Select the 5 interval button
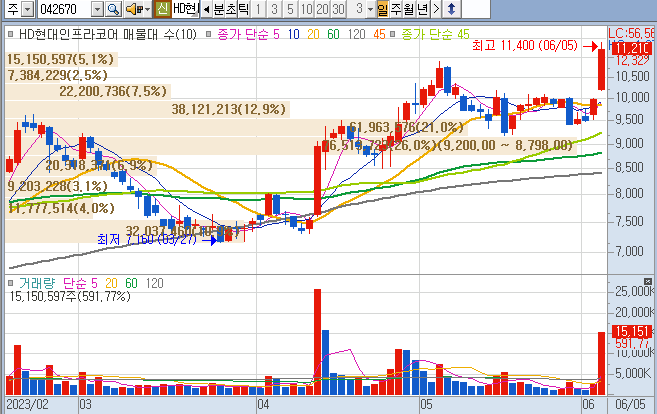Viewport: 657px width, 414px height. (290, 9)
